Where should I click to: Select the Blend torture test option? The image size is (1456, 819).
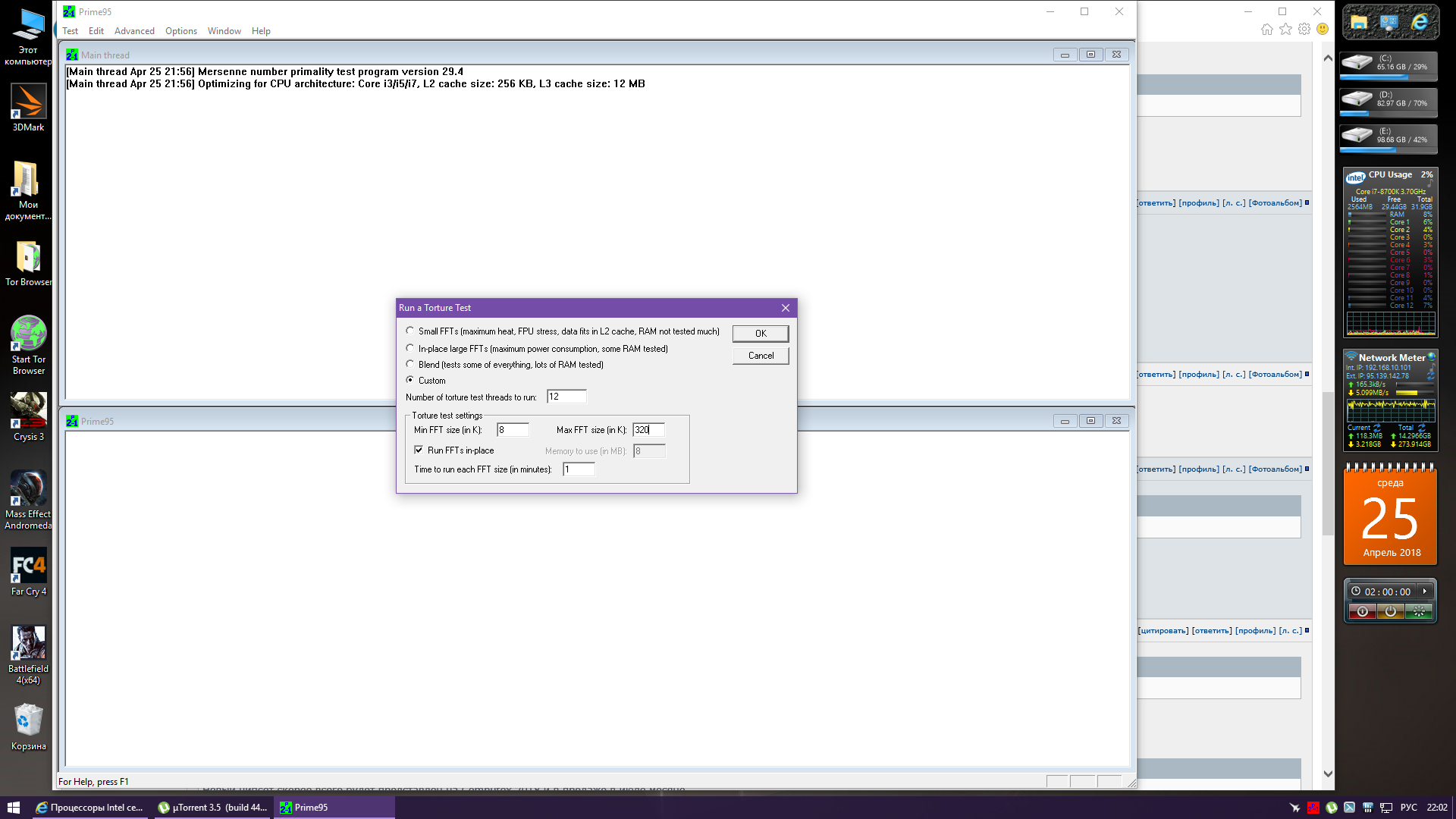410,365
